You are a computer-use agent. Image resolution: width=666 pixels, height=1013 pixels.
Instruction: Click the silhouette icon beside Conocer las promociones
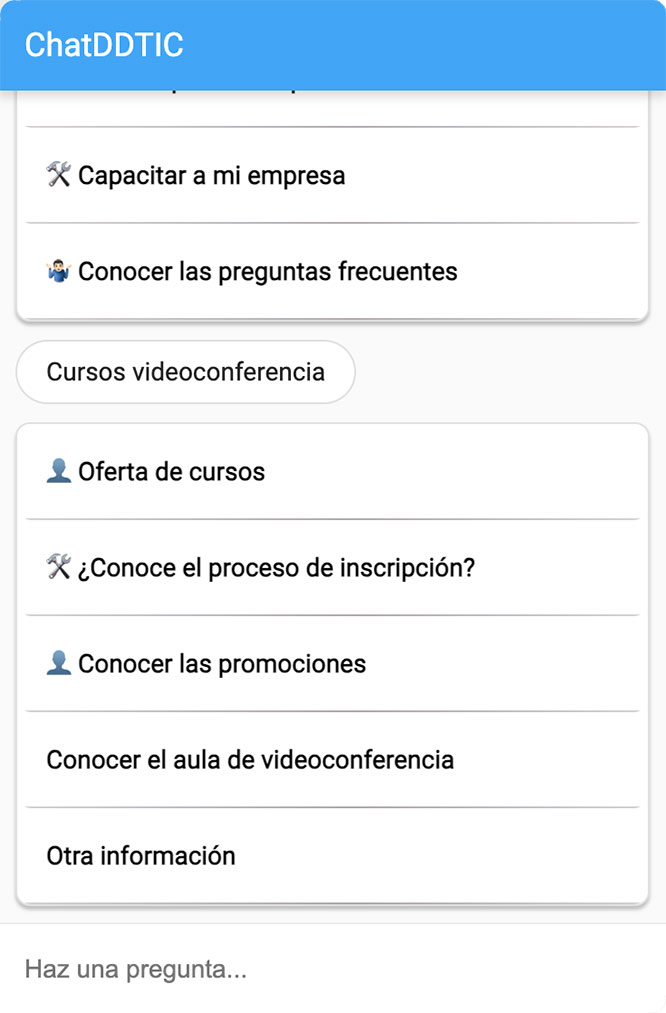tap(59, 664)
